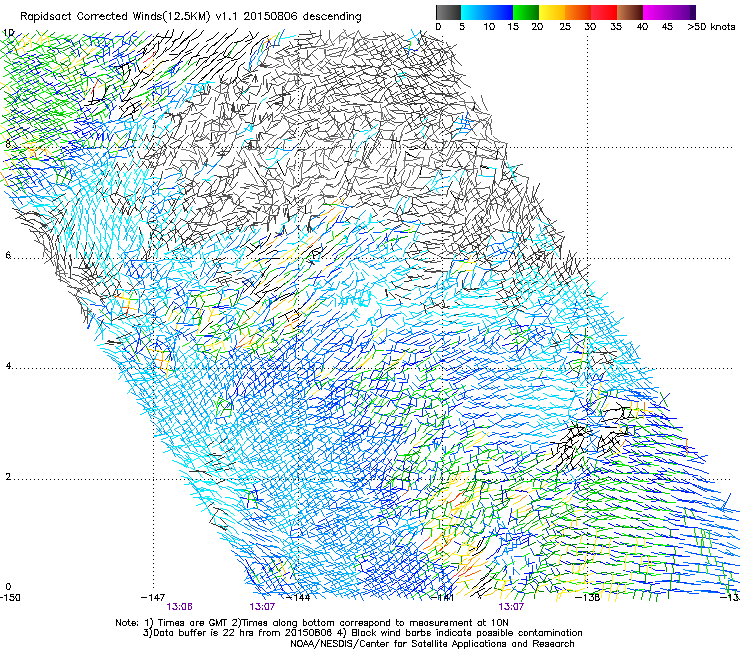Click the longitude axis label "-138"
This screenshot has height=650, width=740.
pyautogui.click(x=588, y=598)
